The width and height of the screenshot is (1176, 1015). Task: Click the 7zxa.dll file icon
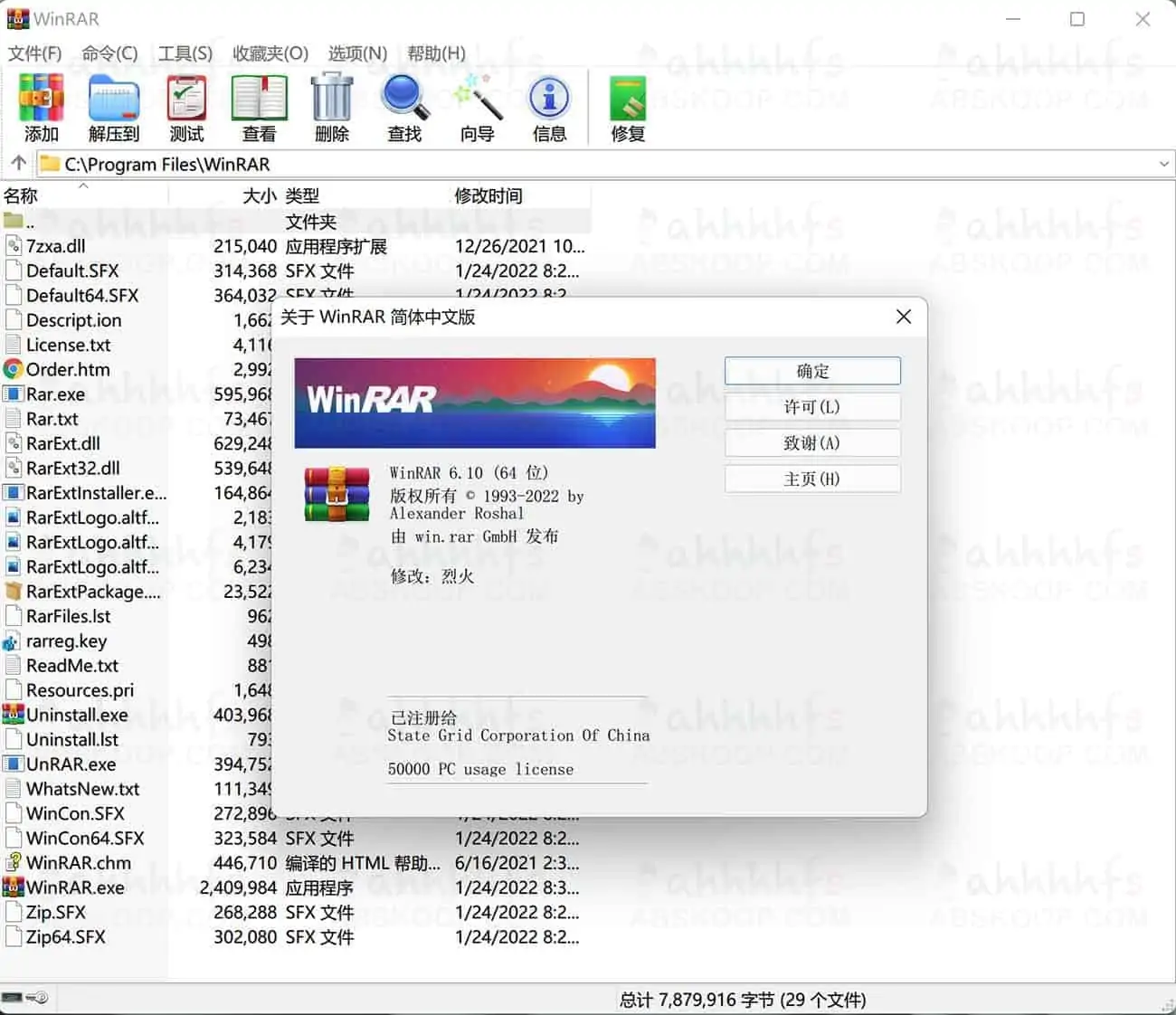[x=13, y=245]
